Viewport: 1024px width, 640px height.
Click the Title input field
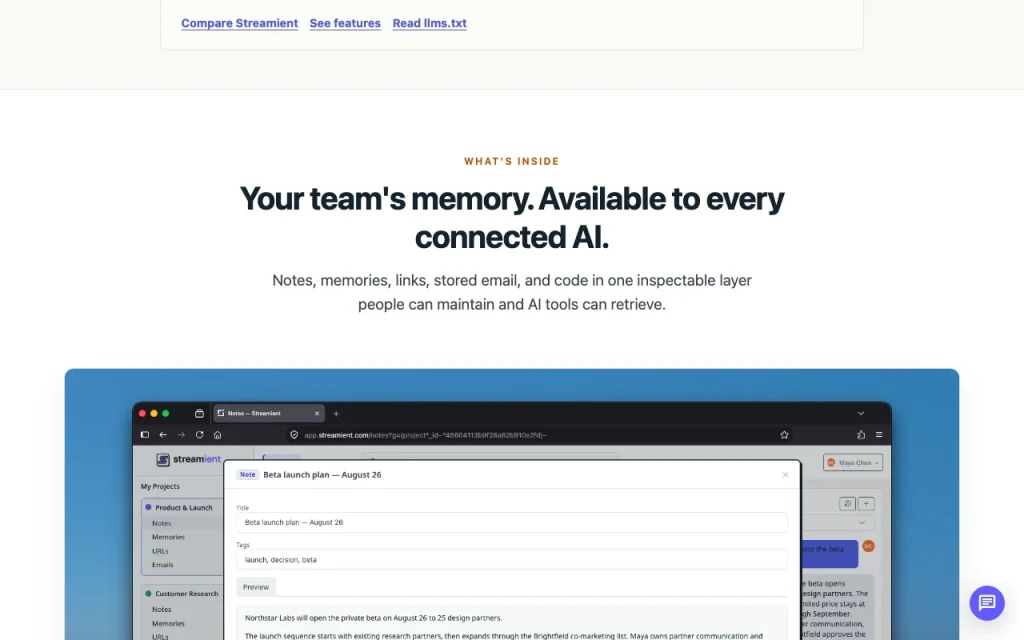click(x=512, y=522)
